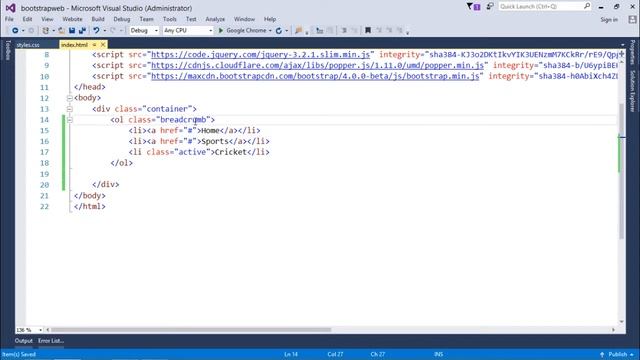Switch to the styles.css tab
Viewport: 640px width, 360px height.
pyautogui.click(x=28, y=45)
